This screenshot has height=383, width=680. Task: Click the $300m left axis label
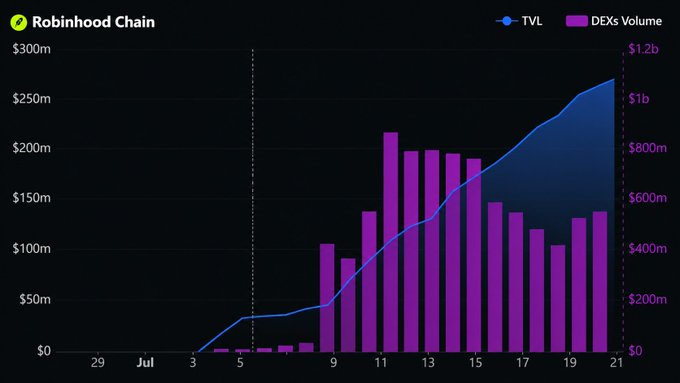pos(32,49)
